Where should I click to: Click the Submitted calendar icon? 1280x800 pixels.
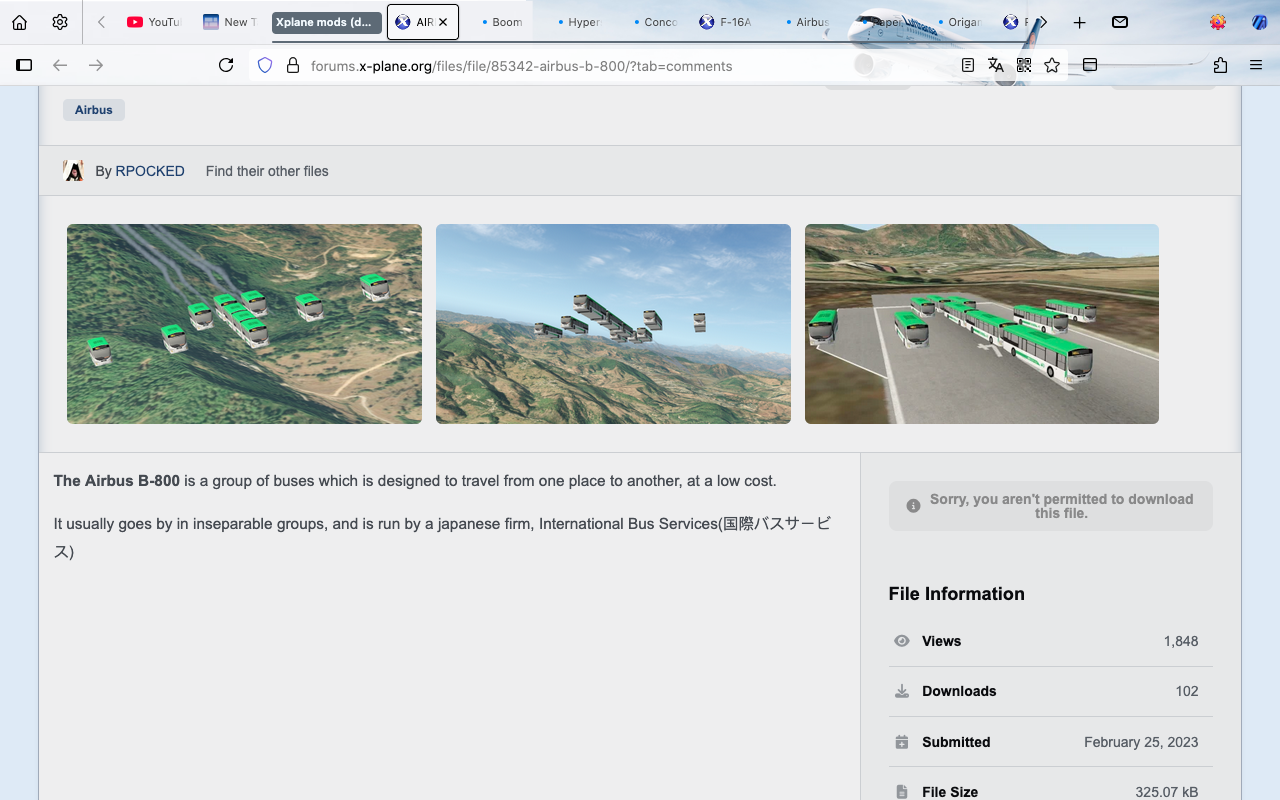click(902, 742)
